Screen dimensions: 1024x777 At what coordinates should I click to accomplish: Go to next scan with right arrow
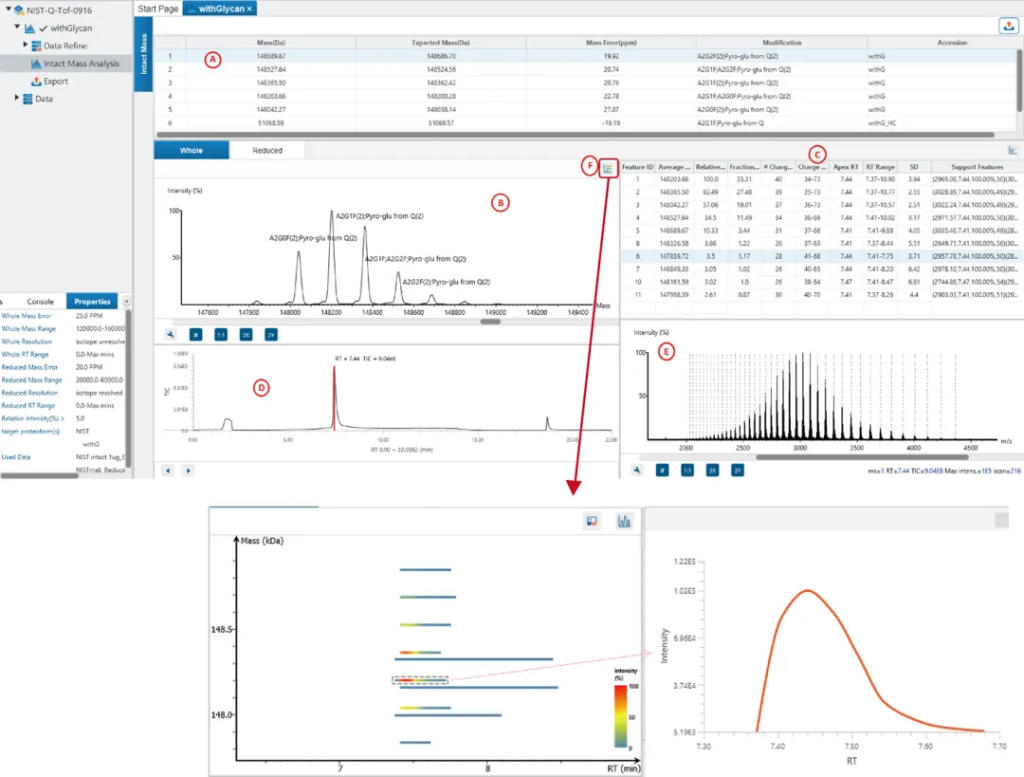coord(188,468)
